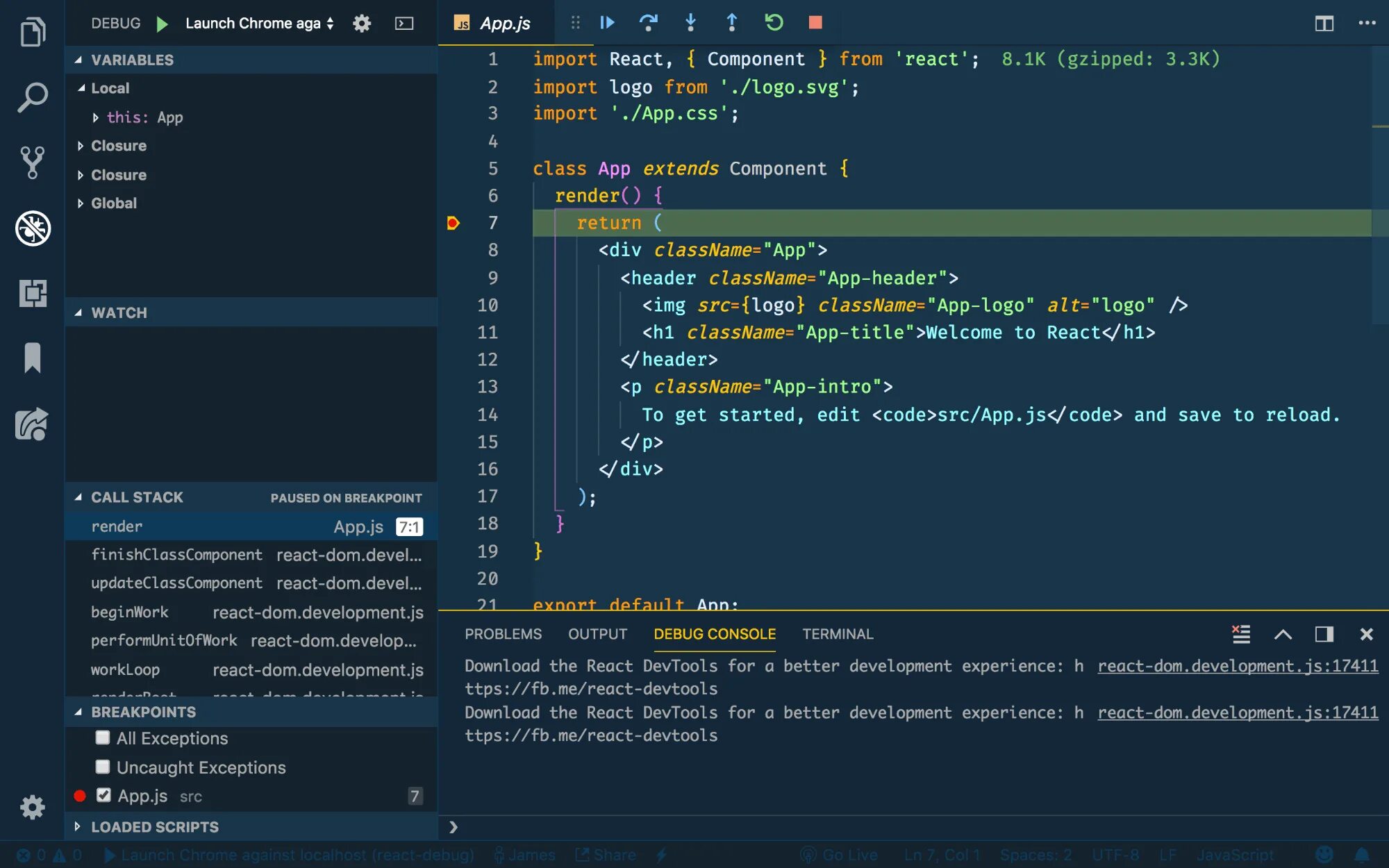Open the react-dom.development.js:17411 link
Screen dimensions: 1389x868
coord(1238,666)
